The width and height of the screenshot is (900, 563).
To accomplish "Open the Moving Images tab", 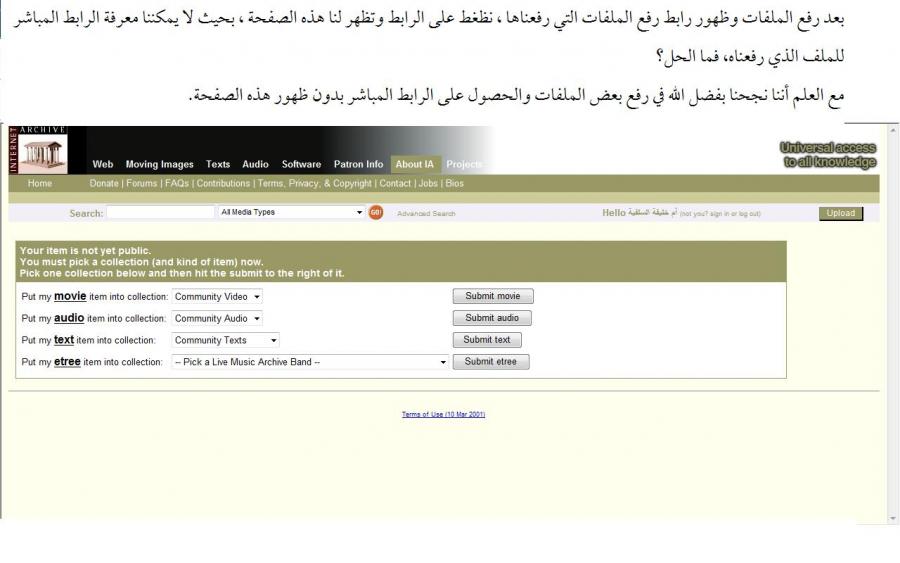I will click(159, 164).
